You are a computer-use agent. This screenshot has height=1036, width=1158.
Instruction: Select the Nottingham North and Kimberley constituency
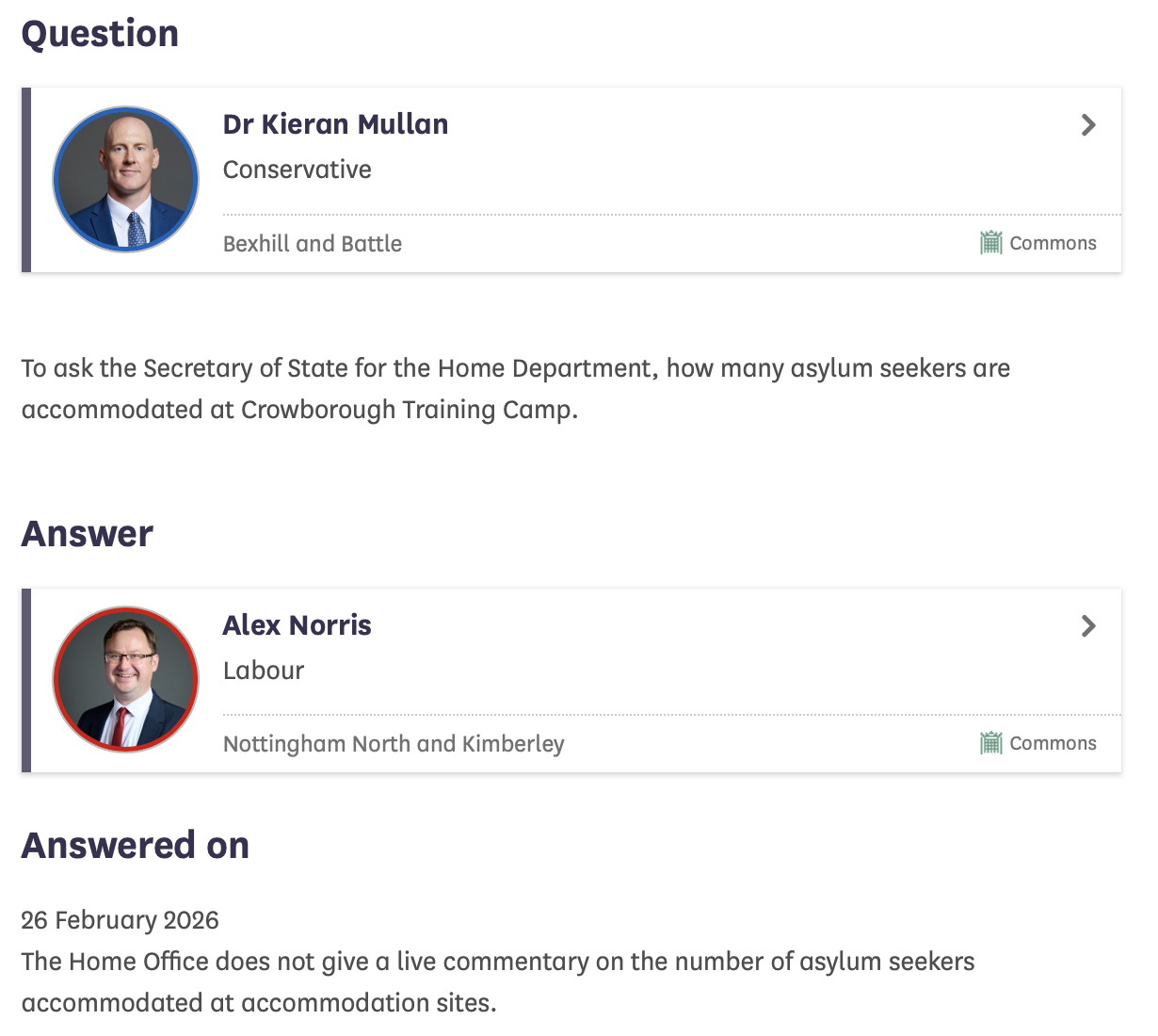coord(394,744)
